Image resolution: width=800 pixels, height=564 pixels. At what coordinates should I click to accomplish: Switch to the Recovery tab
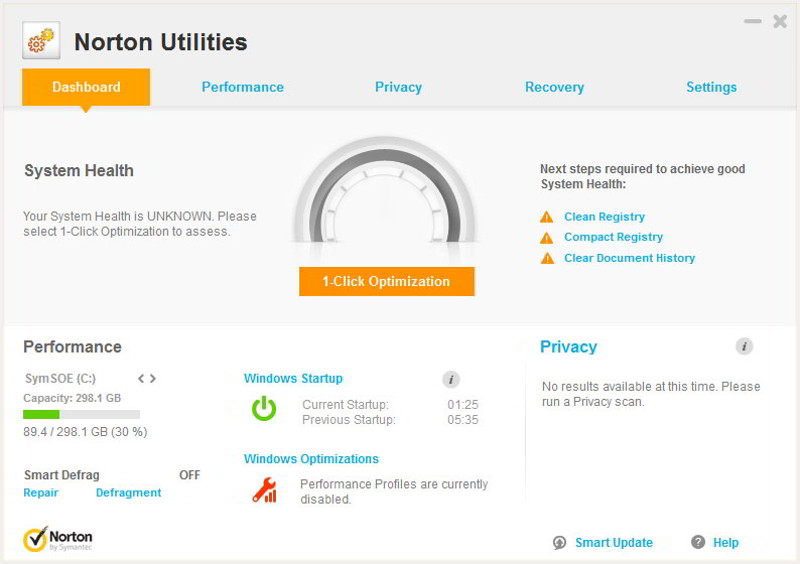point(554,87)
